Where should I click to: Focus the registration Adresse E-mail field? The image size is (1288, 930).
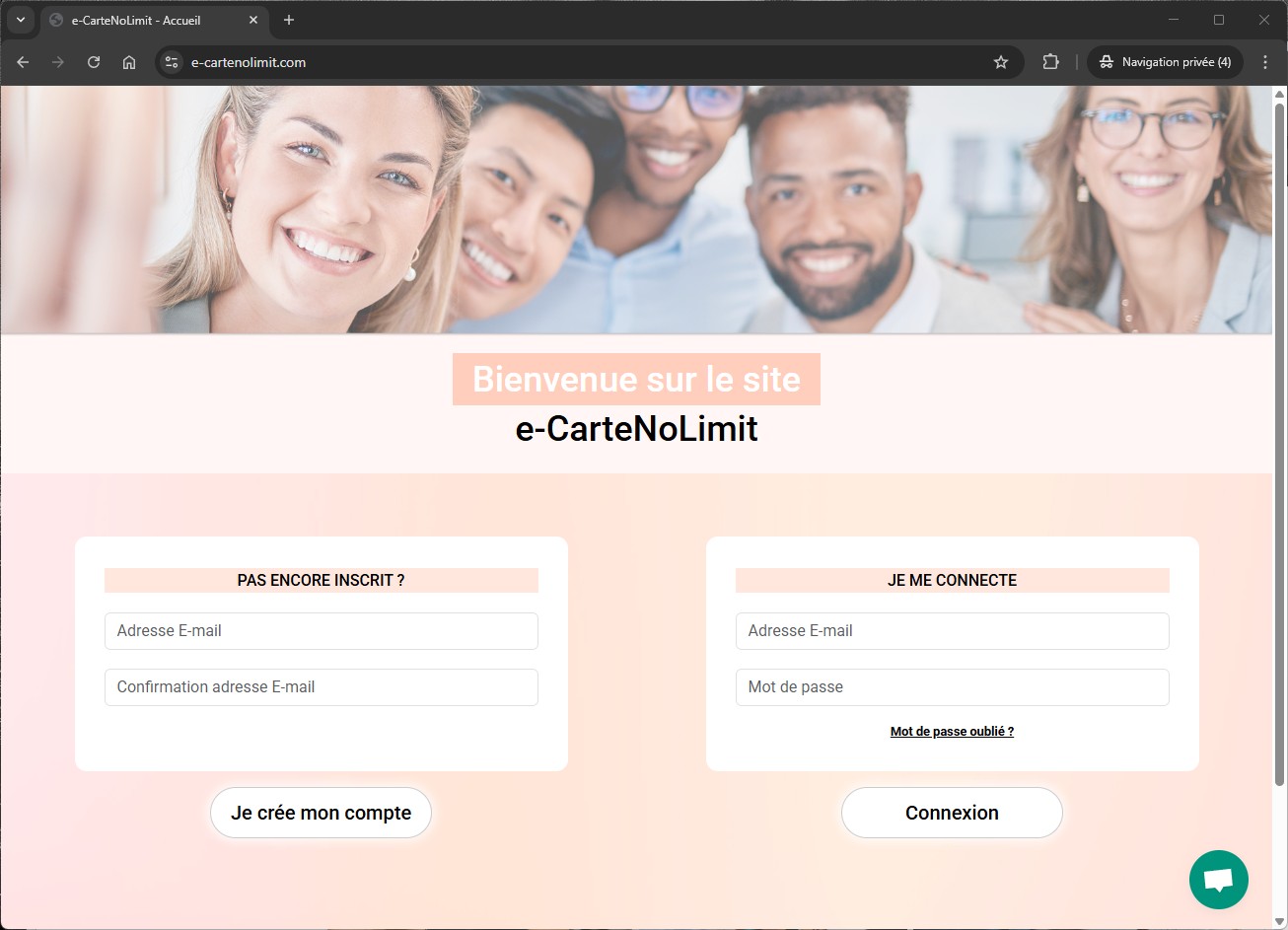click(321, 631)
